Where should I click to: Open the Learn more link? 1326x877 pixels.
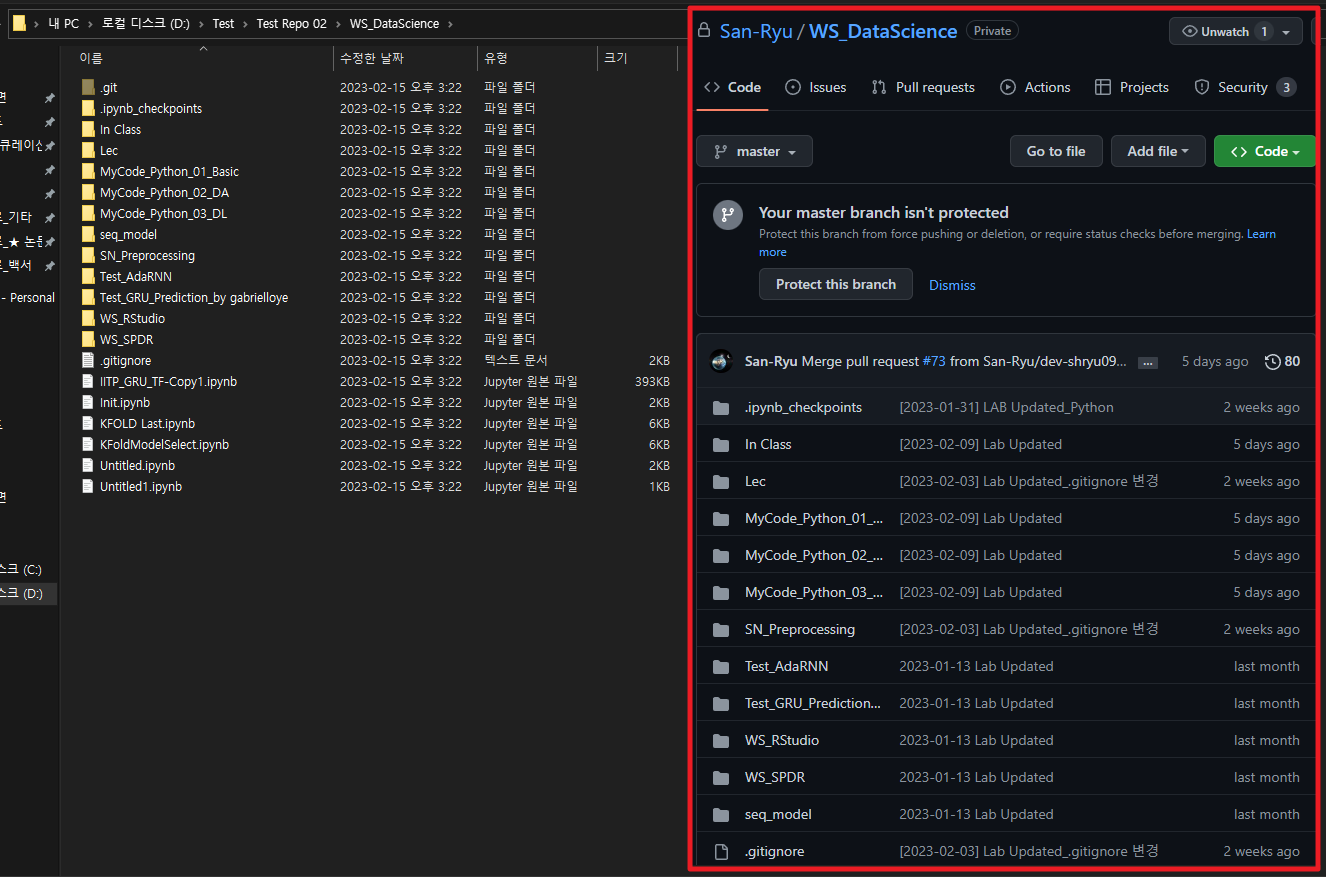[x=1261, y=234]
